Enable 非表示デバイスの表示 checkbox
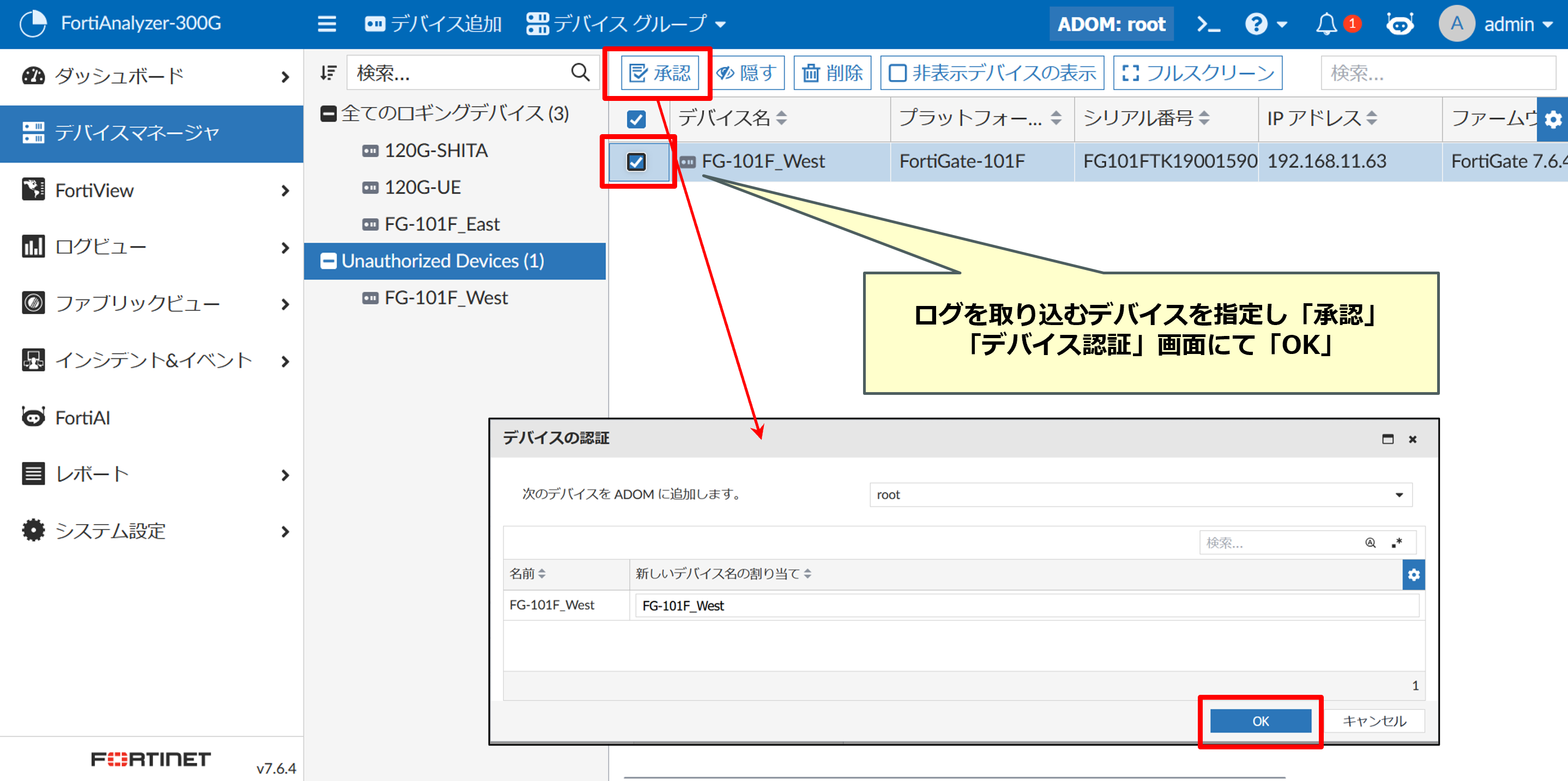Viewport: 1568px width, 781px height. tap(897, 73)
